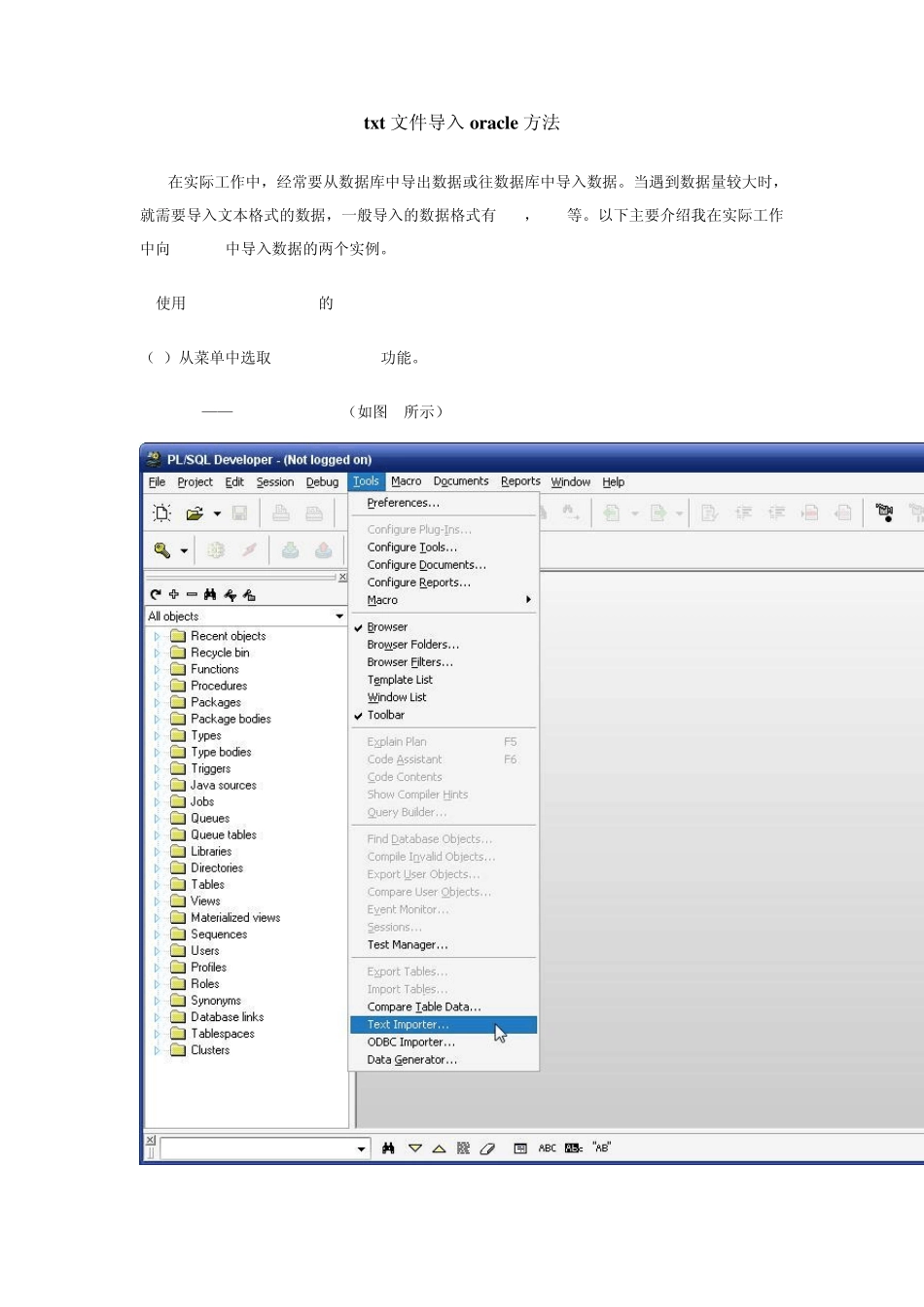The image size is (924, 1307).
Task: Click the Find Previous up triangle
Action: 439,1148
